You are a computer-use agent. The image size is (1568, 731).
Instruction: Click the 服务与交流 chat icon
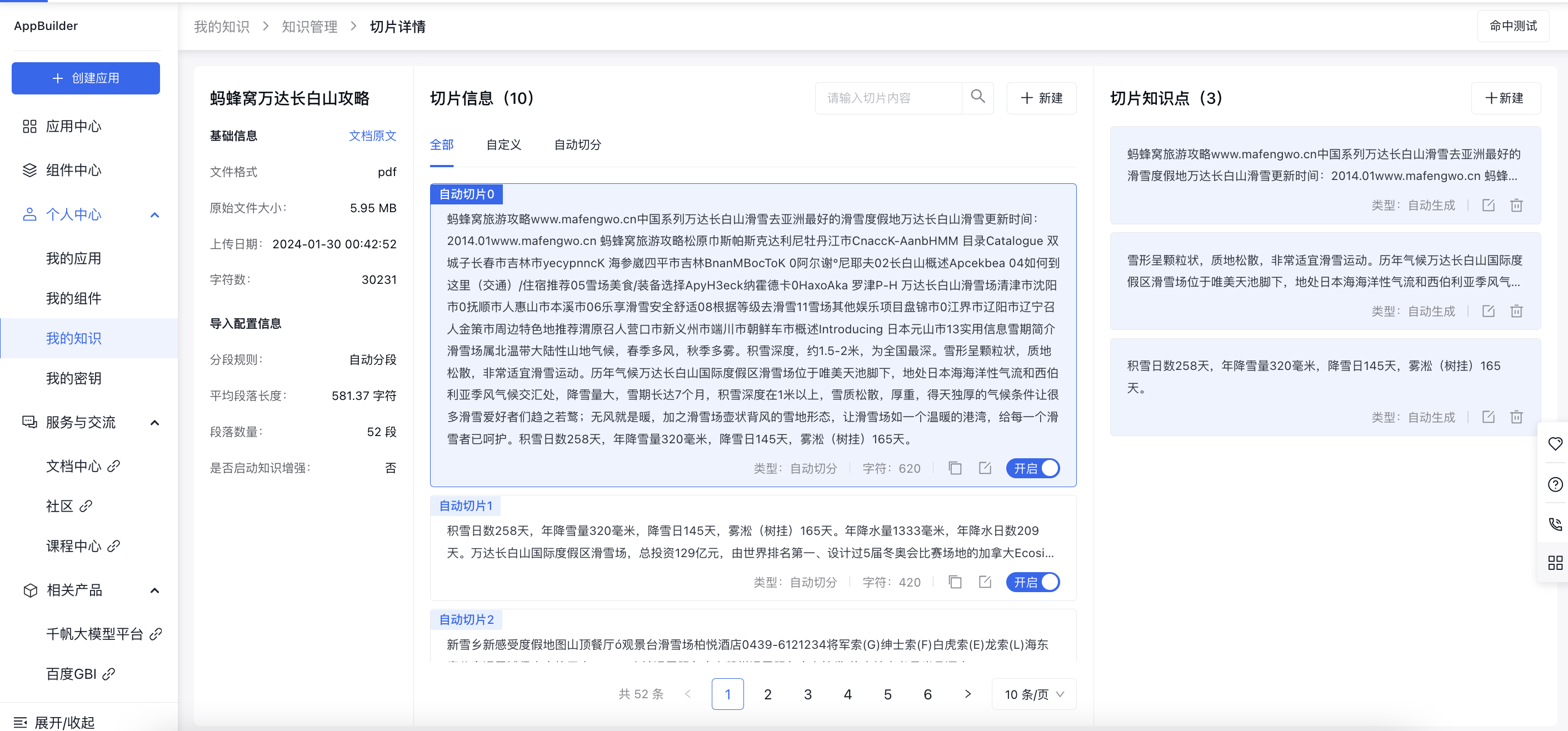pos(29,422)
